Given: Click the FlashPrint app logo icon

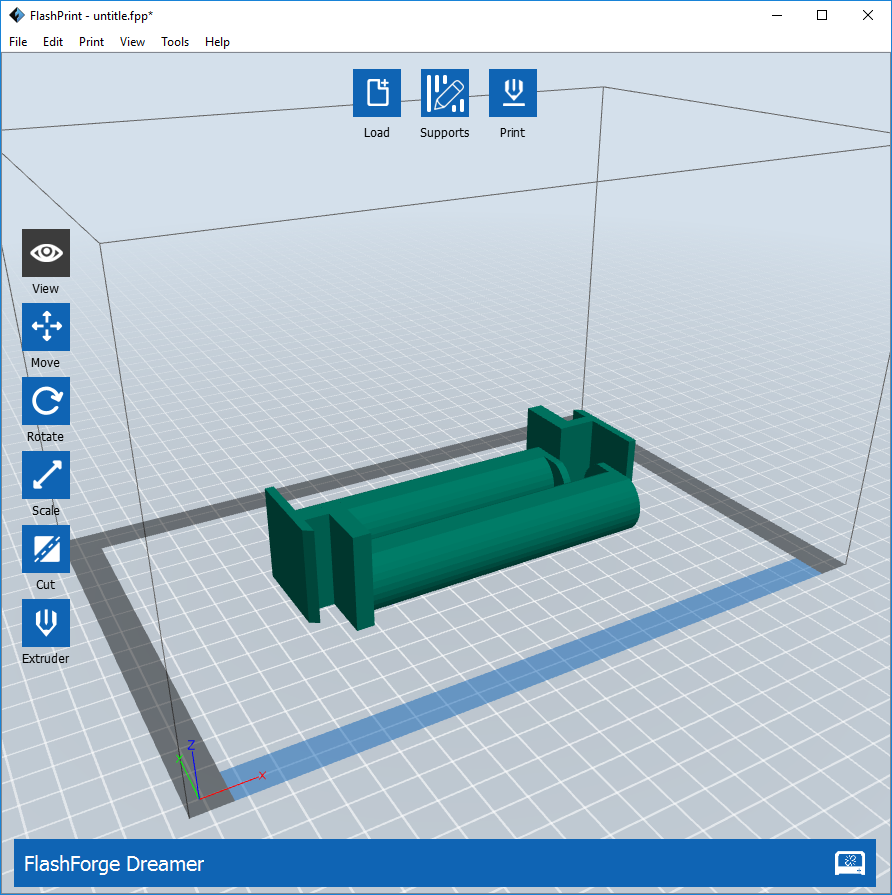Looking at the screenshot, I should tap(17, 15).
